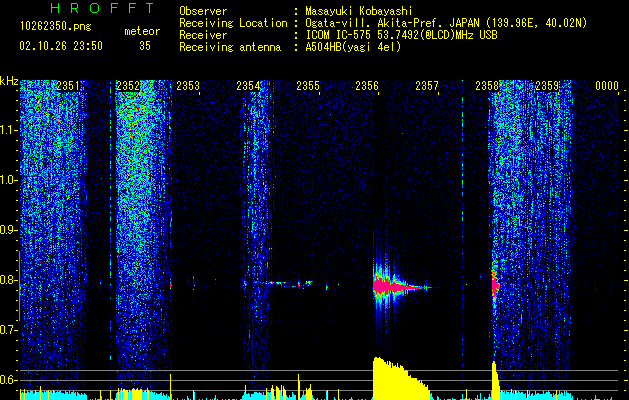Click the pink echo burst at 2358
Screen dimensions: 629x400
(x=495, y=285)
